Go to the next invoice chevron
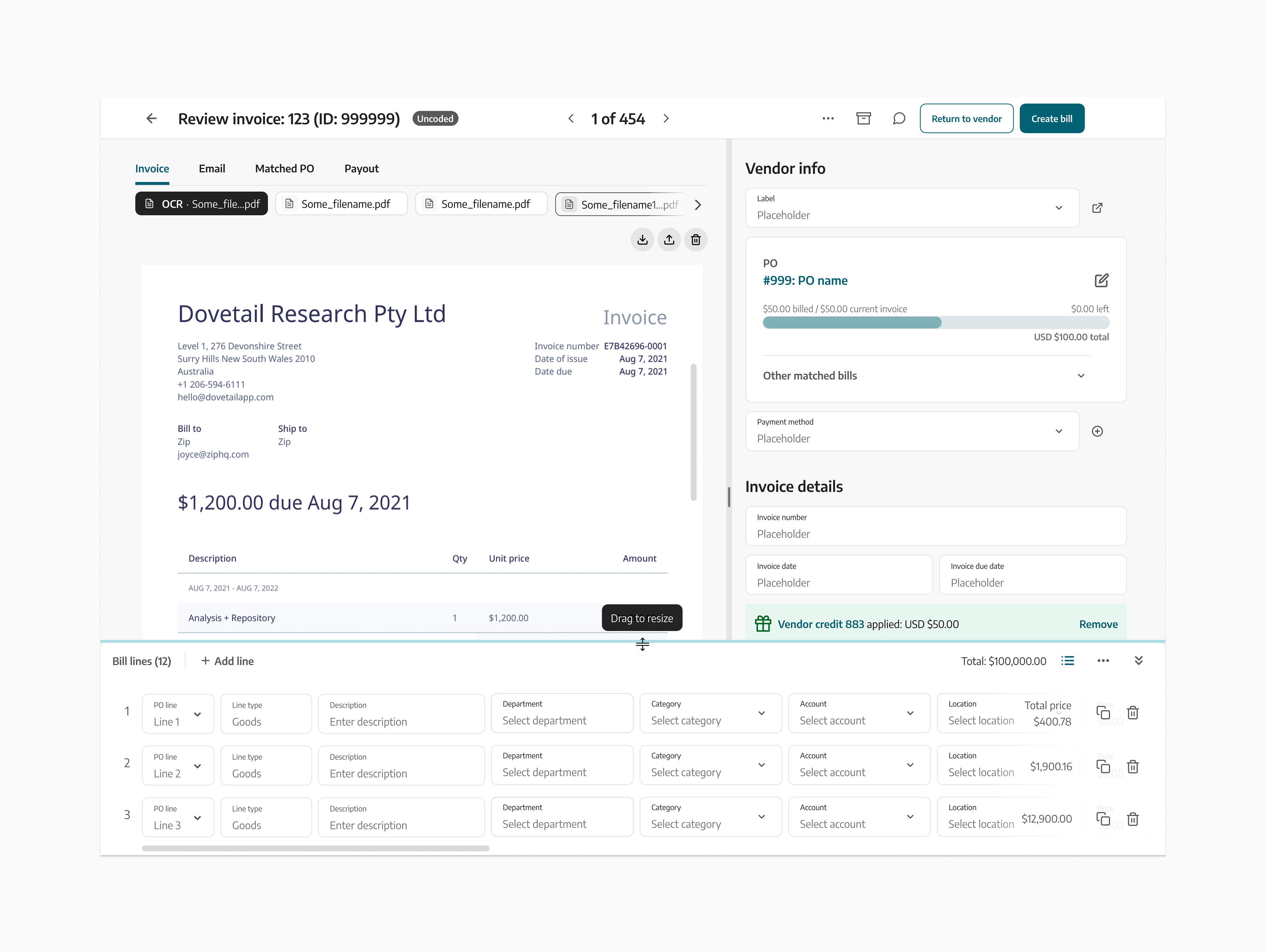 666,118
